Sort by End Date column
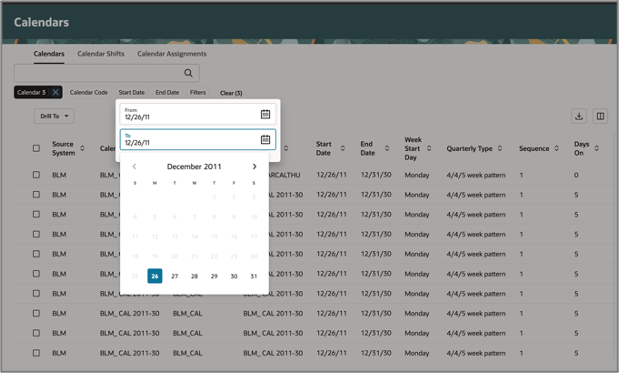The width and height of the screenshot is (620, 374). (387, 148)
